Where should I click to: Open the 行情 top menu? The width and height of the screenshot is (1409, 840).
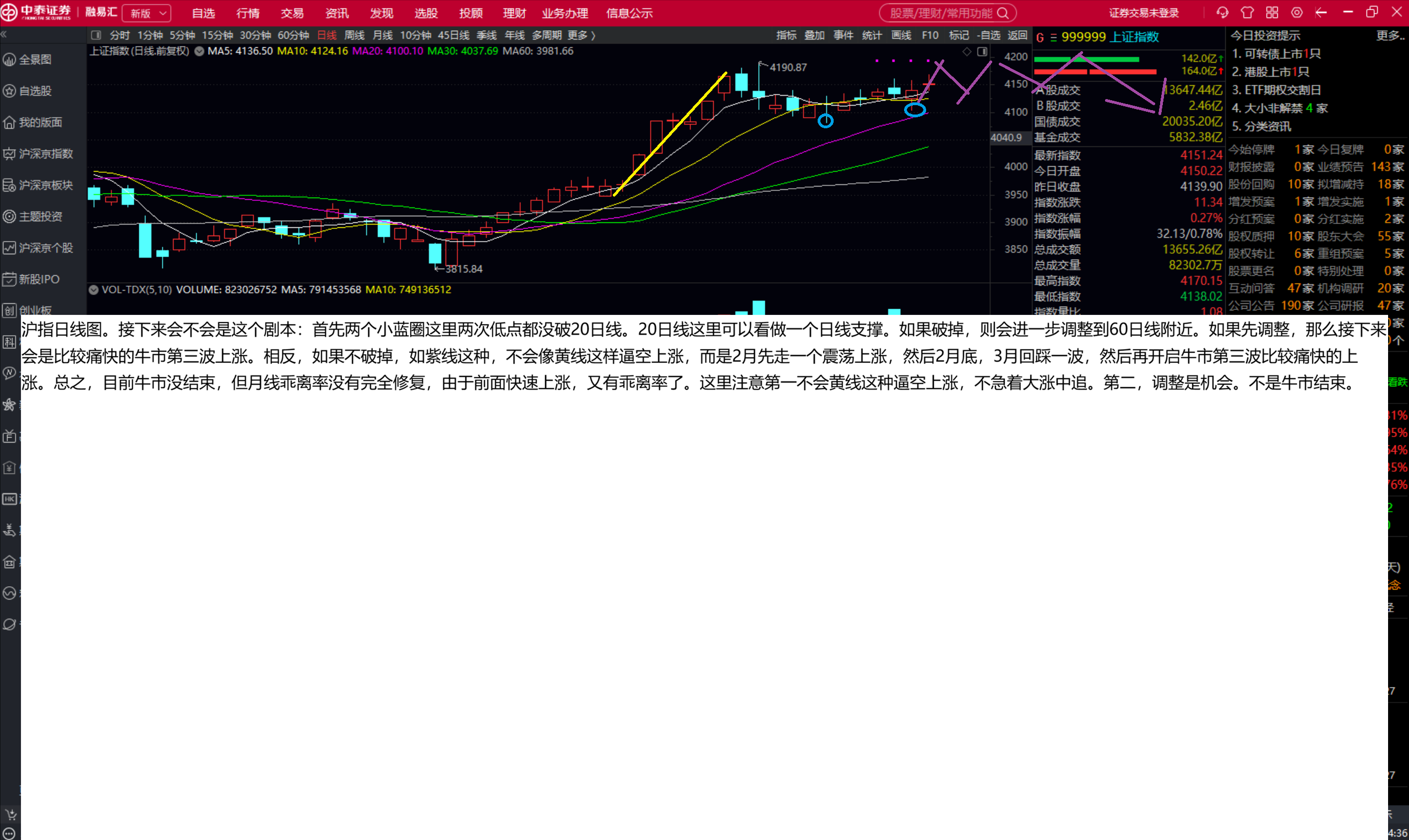coord(247,13)
